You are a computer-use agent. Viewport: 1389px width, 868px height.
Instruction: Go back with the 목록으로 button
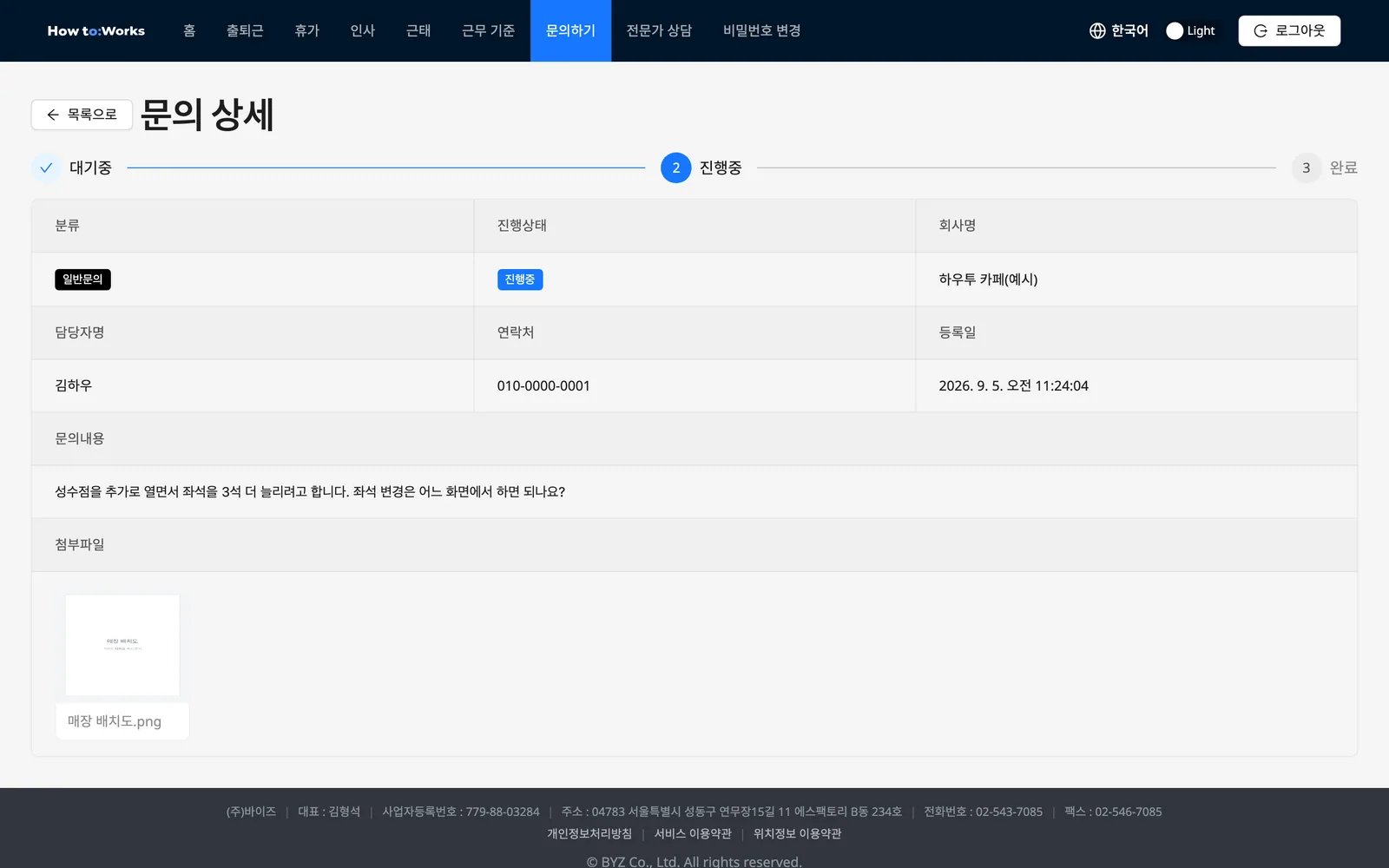click(x=82, y=115)
